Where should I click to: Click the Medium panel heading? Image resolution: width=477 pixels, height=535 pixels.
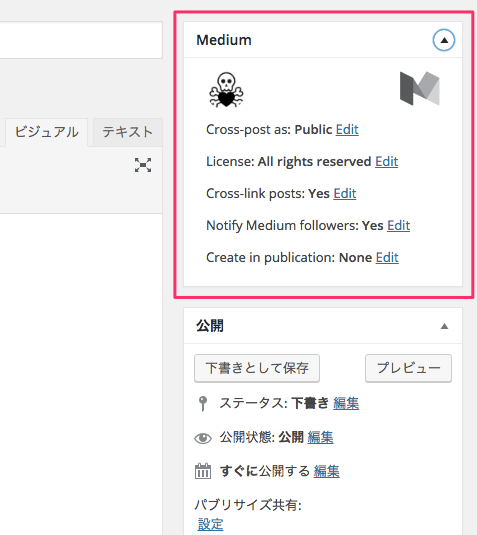pyautogui.click(x=224, y=40)
